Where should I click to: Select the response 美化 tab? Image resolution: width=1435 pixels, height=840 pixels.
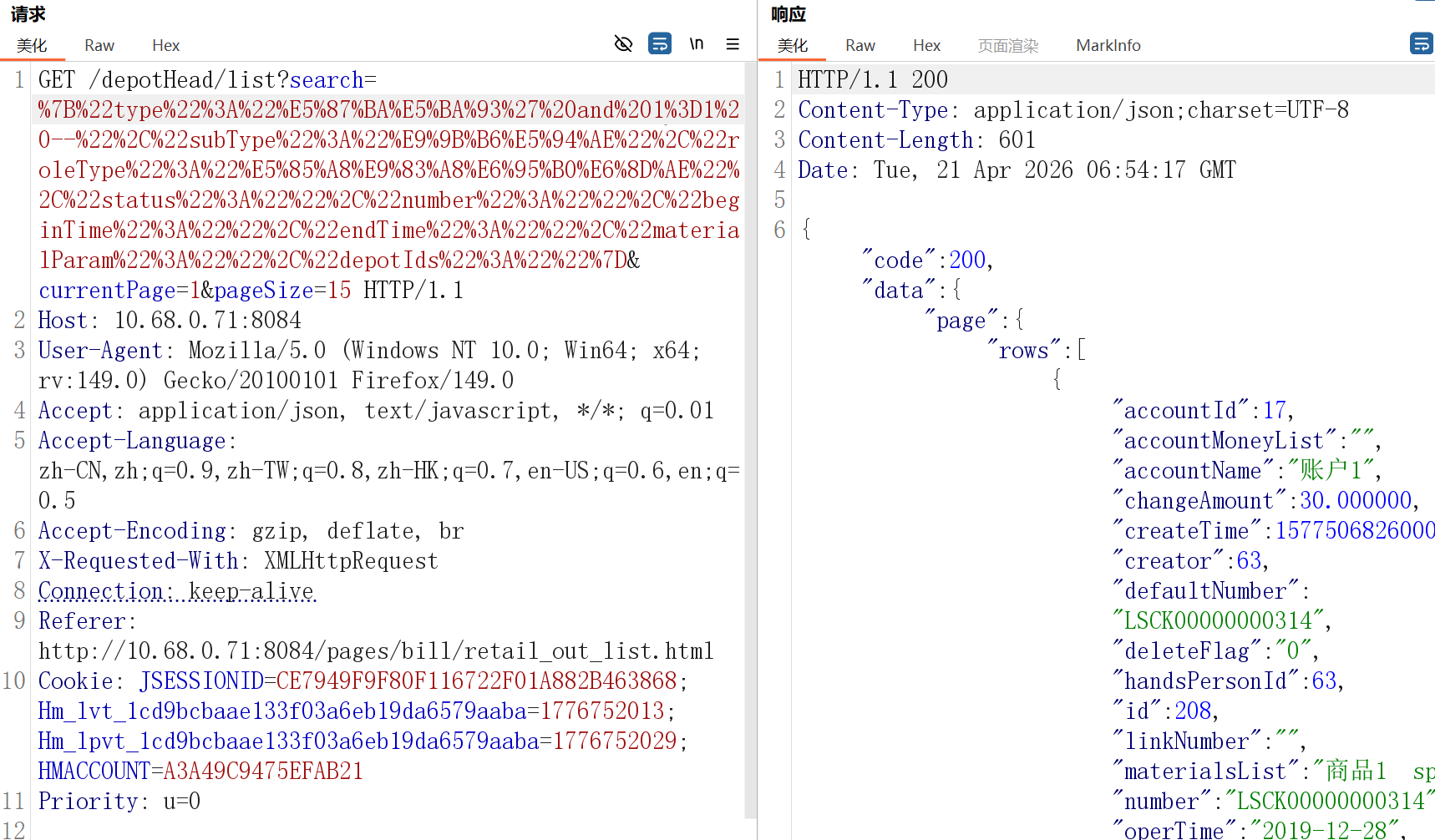(x=793, y=45)
